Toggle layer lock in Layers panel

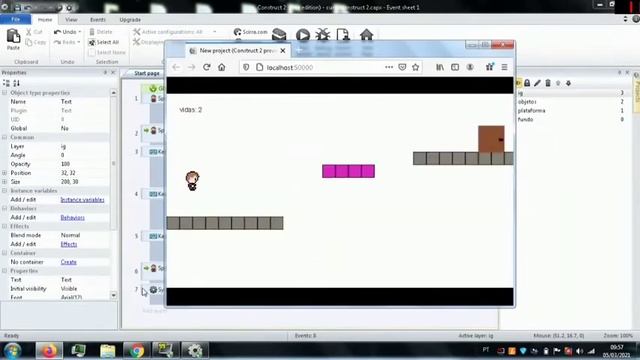[527, 83]
